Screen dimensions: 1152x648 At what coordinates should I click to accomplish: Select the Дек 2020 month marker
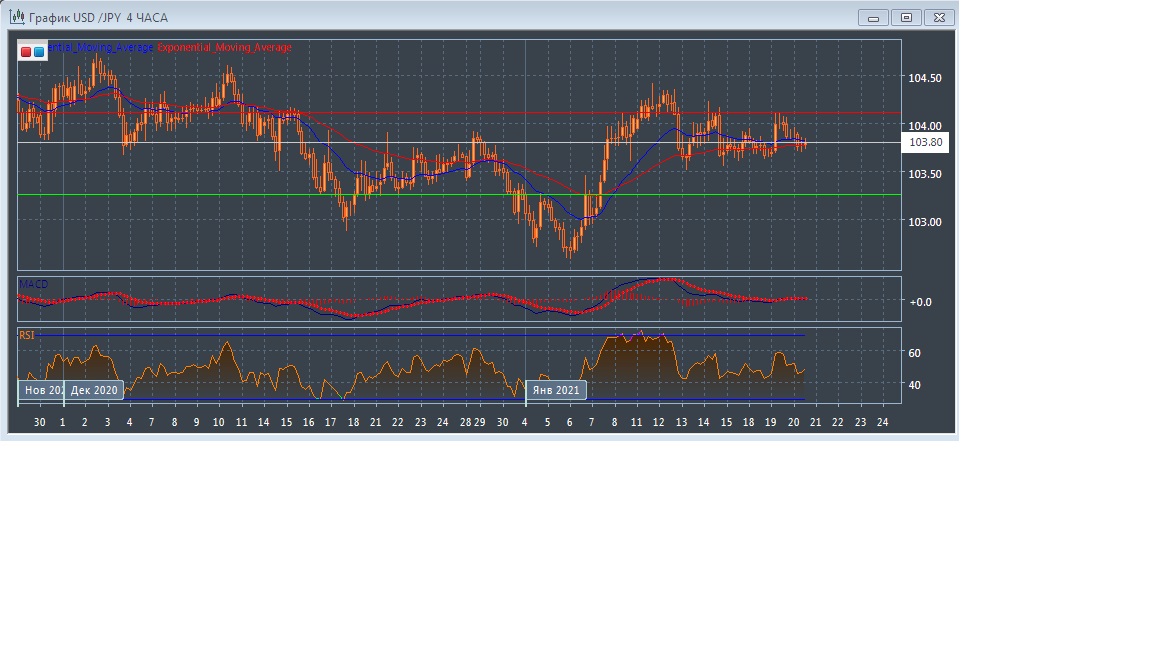[94, 390]
